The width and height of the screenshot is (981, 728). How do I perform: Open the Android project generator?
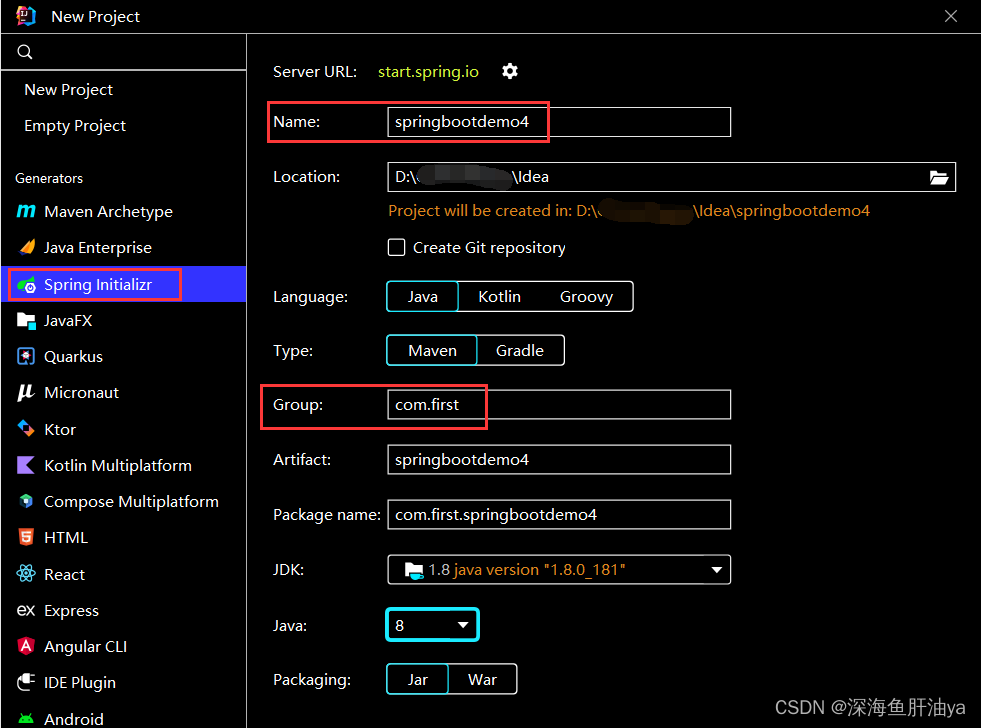[x=71, y=716]
